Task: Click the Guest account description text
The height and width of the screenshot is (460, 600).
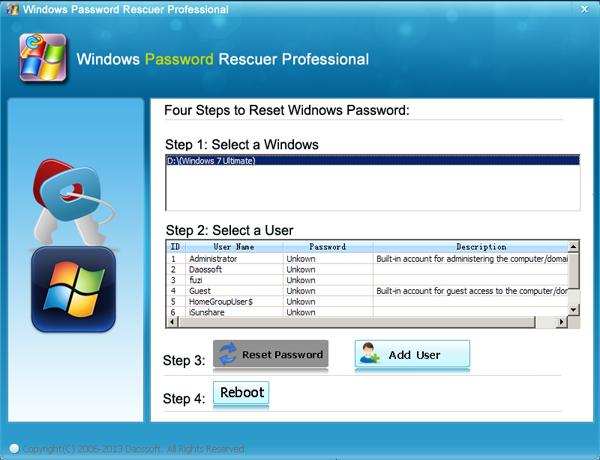Action: (x=472, y=291)
